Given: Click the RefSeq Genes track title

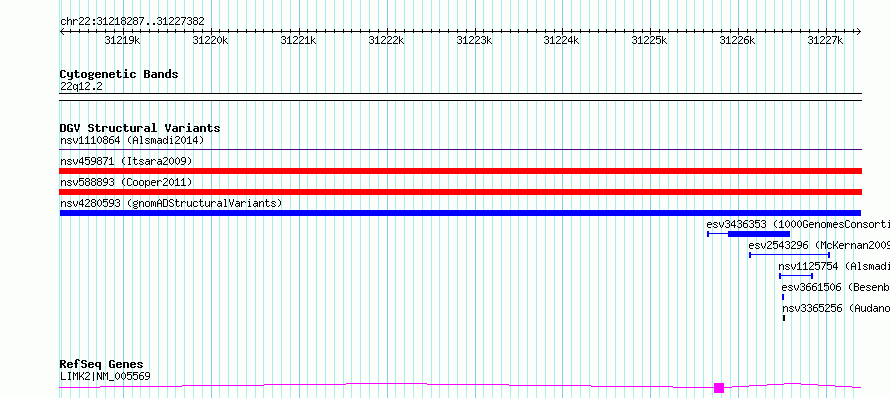Looking at the screenshot, I should pyautogui.click(x=102, y=365).
